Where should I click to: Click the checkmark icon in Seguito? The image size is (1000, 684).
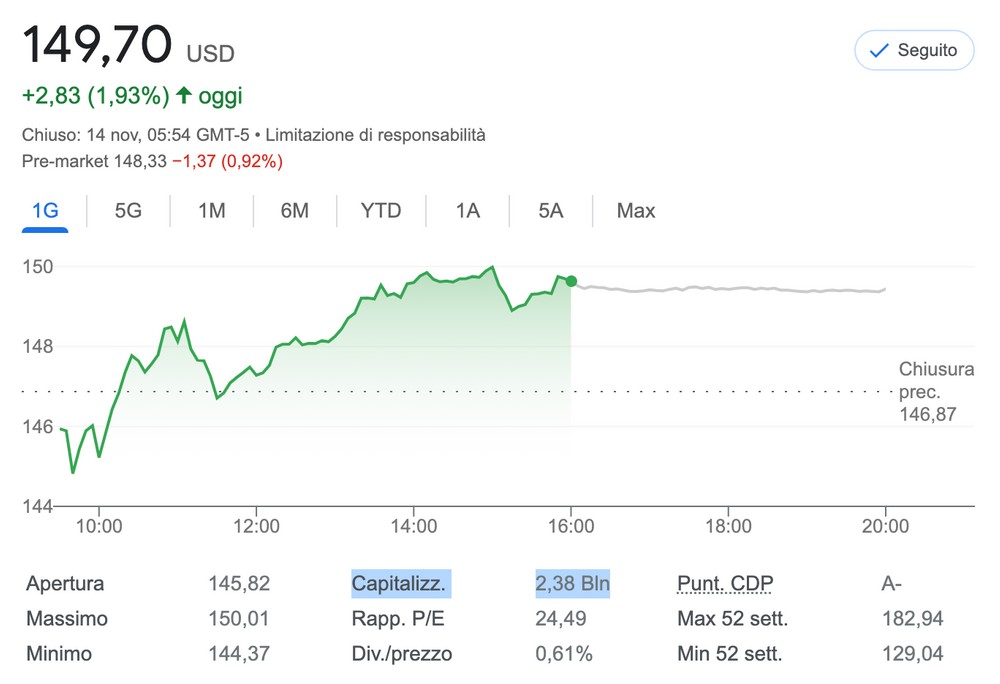tap(880, 51)
